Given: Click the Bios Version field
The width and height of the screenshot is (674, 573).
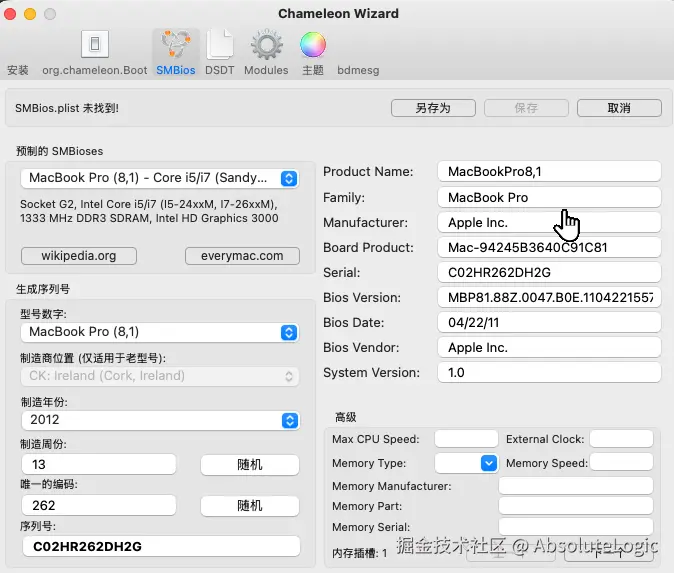Looking at the screenshot, I should tap(549, 297).
